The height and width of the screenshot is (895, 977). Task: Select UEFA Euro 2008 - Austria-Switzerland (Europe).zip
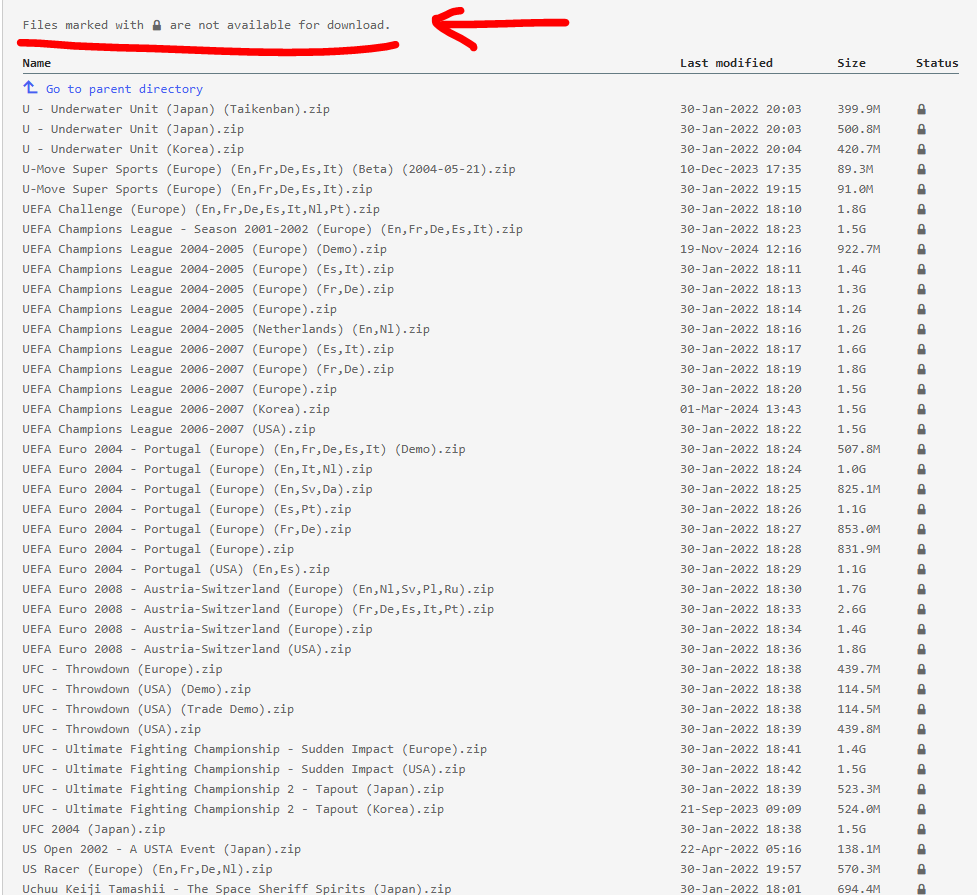point(198,629)
